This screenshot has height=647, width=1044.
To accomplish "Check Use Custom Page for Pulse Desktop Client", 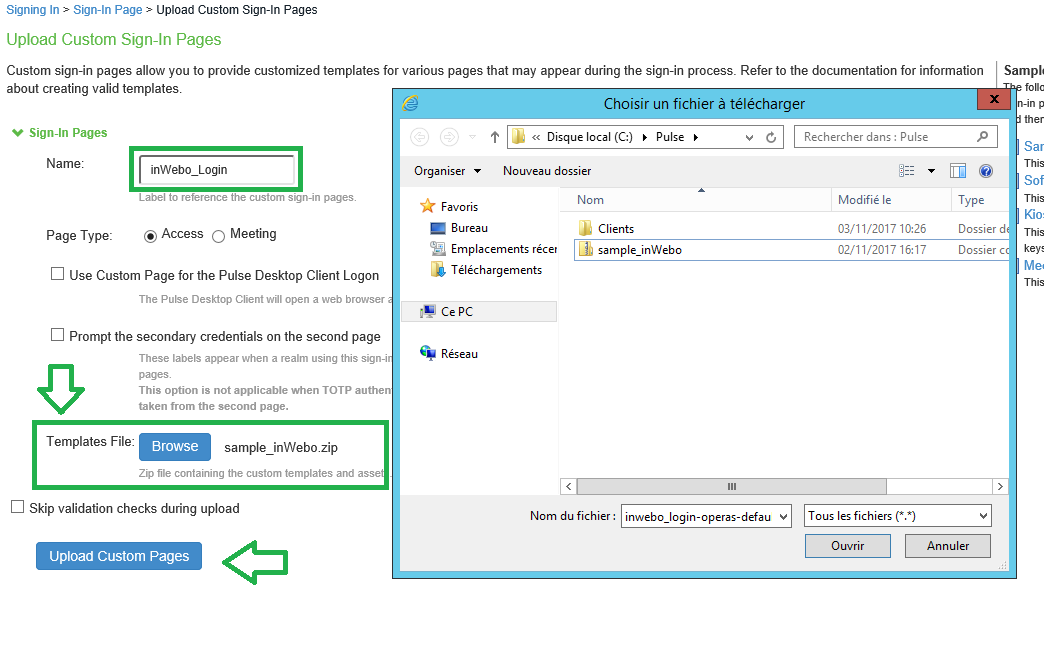I will point(58,274).
